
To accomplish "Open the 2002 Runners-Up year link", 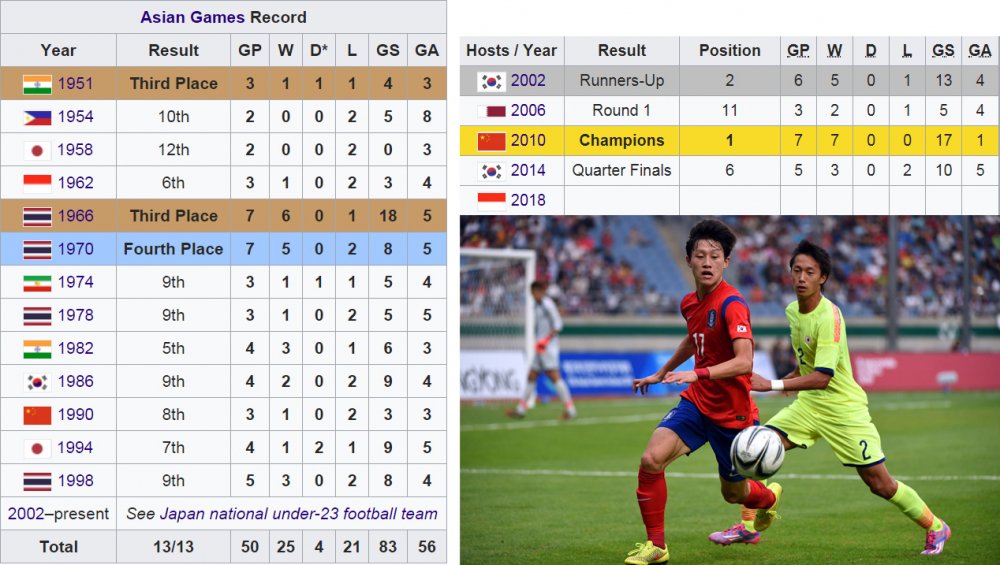I will pyautogui.click(x=528, y=81).
